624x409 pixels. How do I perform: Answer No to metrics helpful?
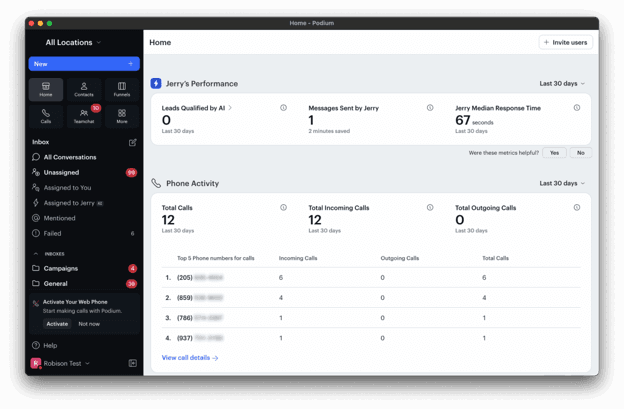pos(581,153)
